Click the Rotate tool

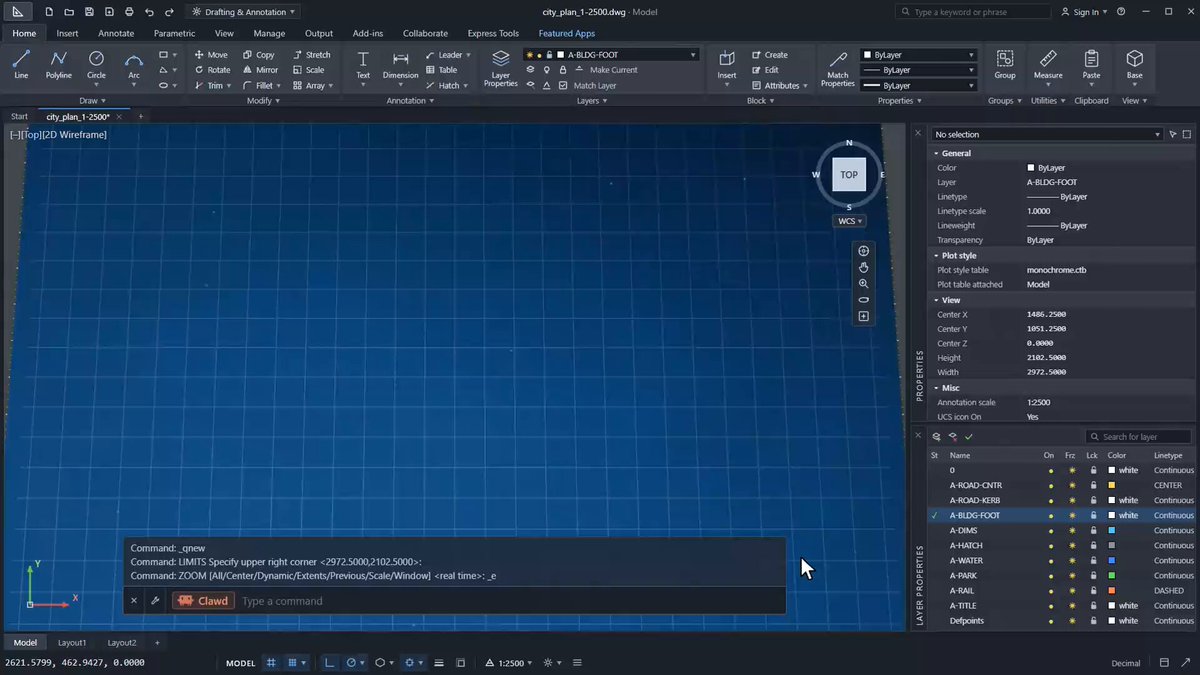tap(212, 70)
